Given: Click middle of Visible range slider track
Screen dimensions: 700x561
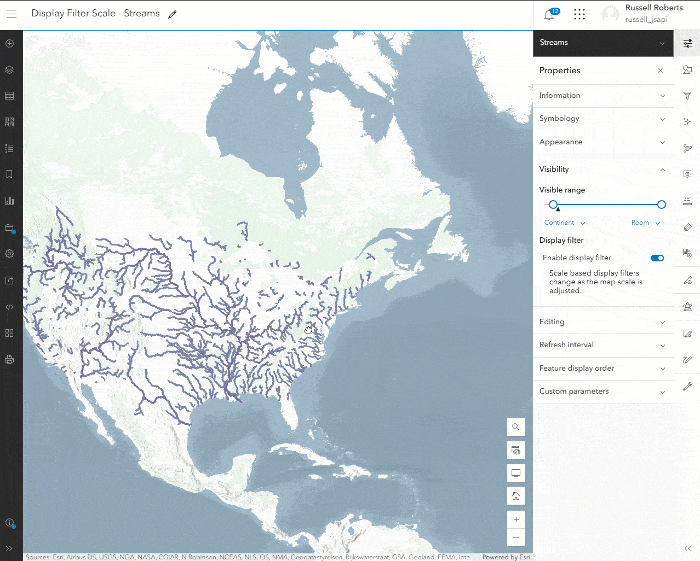Looking at the screenshot, I should (607, 204).
